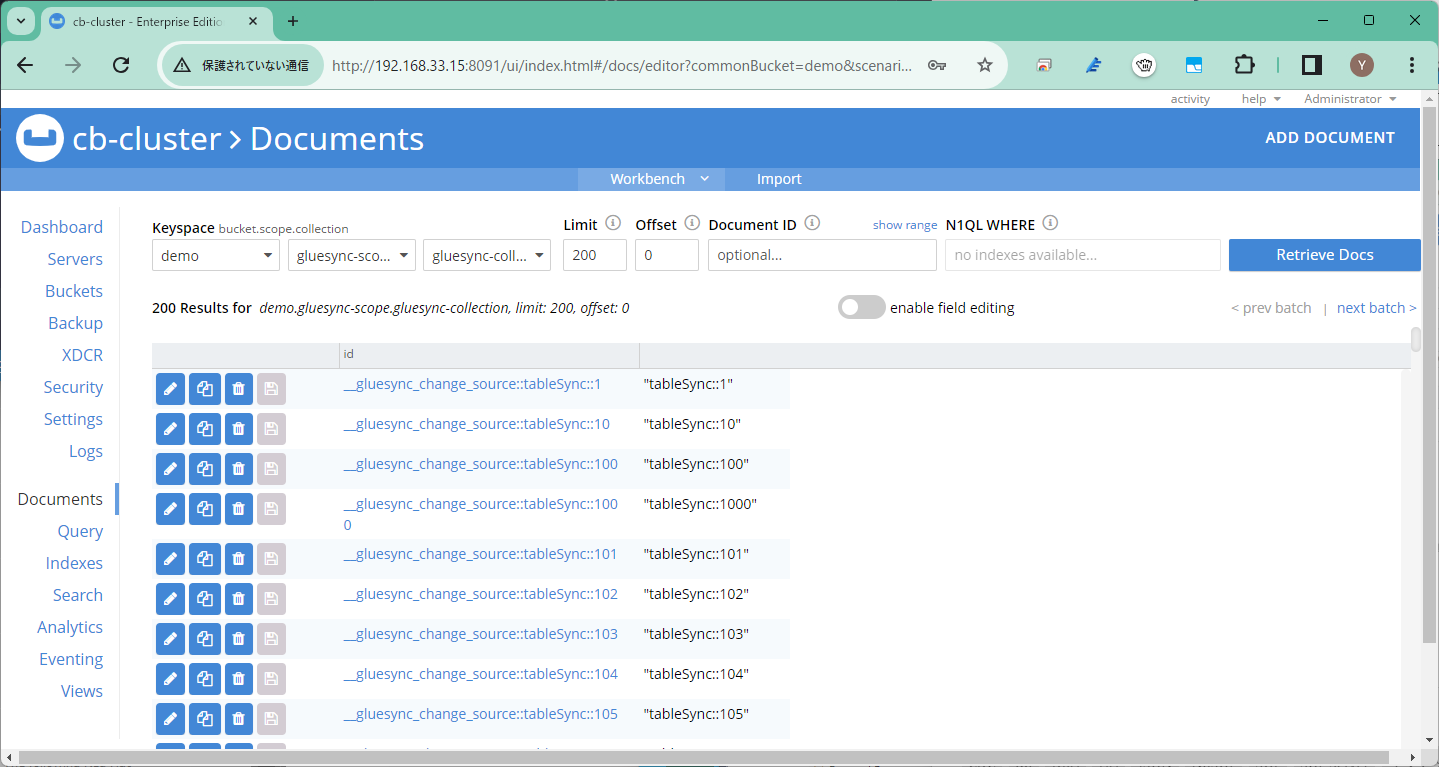Reload the page with browser refresh icon
The image size is (1439, 767).
(x=121, y=65)
